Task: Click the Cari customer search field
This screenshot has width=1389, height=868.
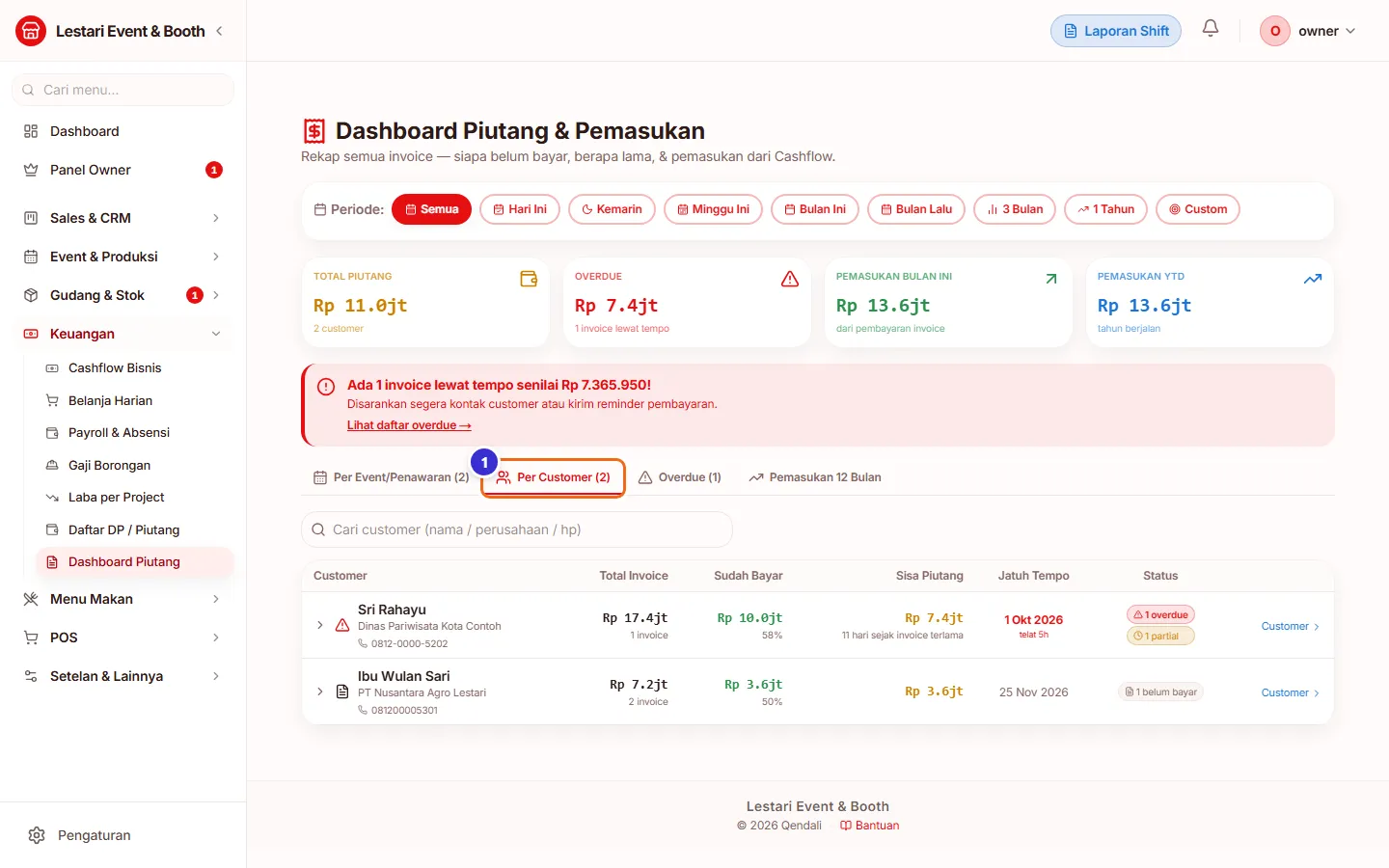Action: click(x=517, y=529)
